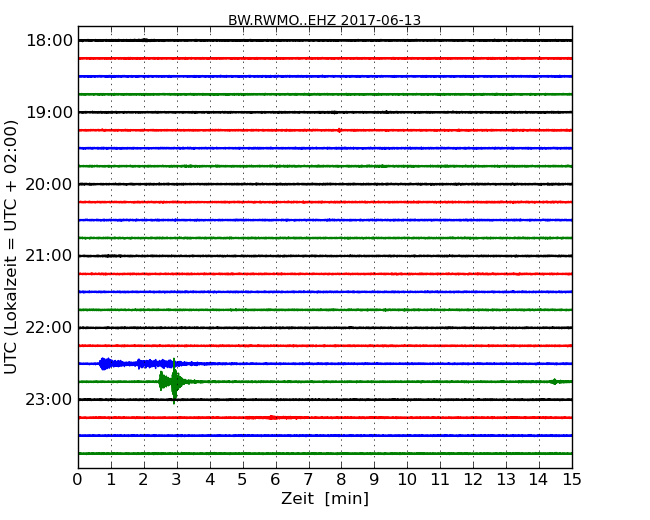Click the 2 tick on the minute axis
Viewport: 650px width, 520px height.
[144, 479]
